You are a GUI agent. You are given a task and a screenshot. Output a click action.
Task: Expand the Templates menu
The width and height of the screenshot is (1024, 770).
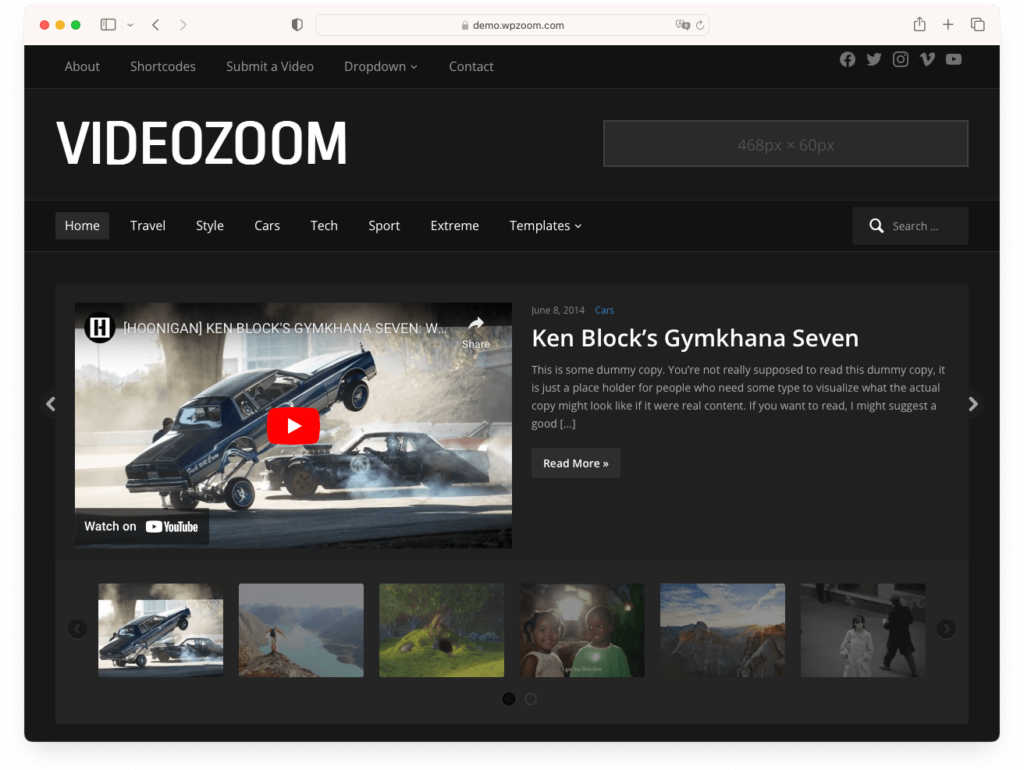pyautogui.click(x=545, y=226)
